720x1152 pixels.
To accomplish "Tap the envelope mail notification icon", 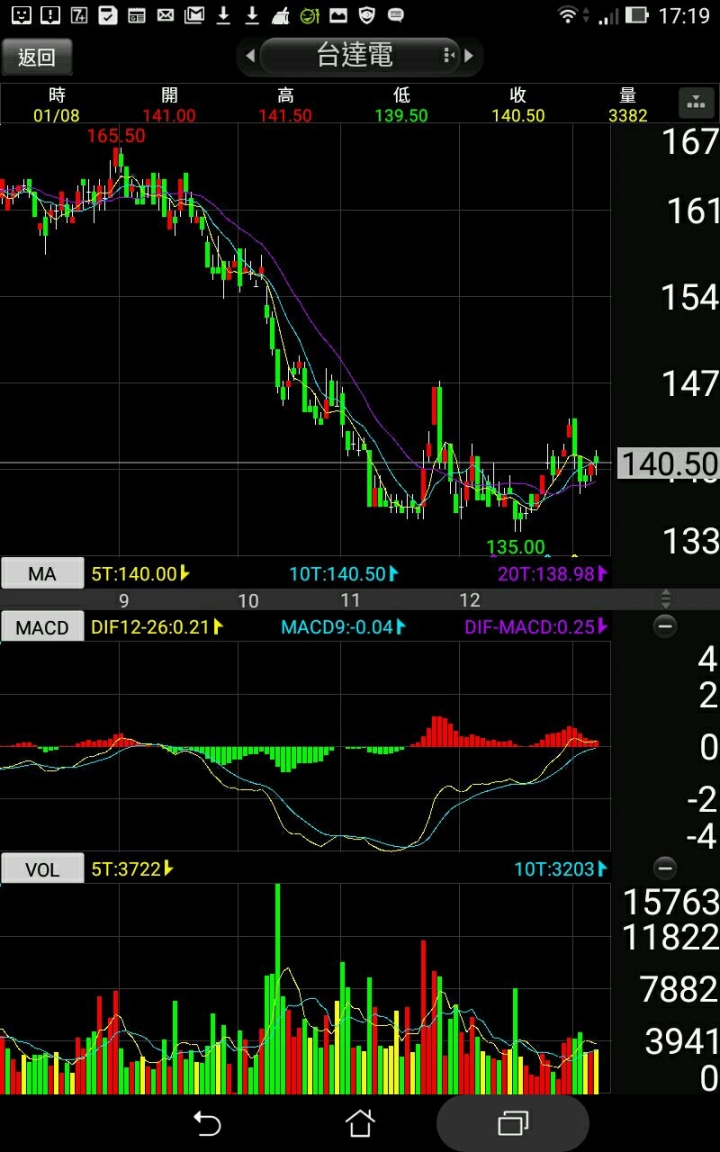I will point(166,14).
